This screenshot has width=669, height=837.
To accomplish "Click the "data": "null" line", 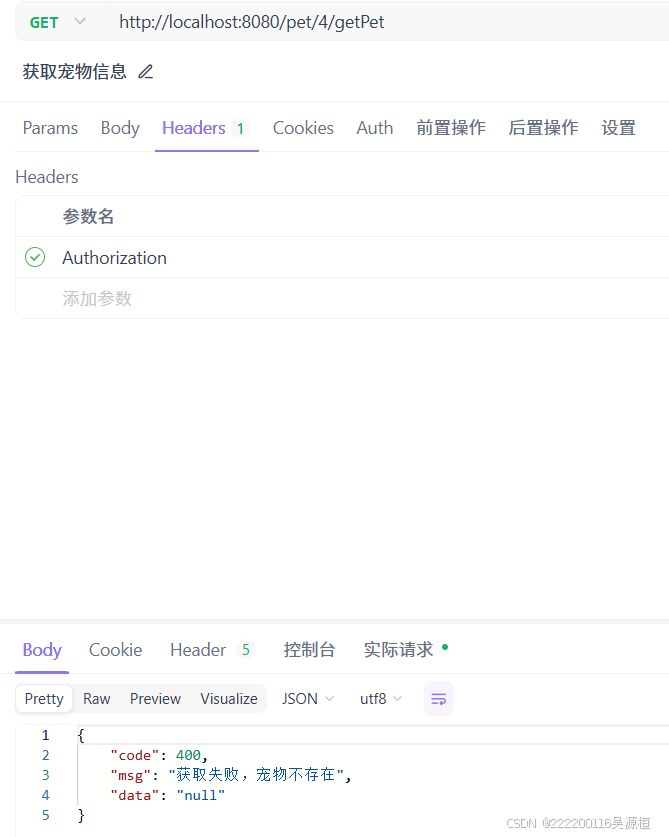I will tap(168, 795).
